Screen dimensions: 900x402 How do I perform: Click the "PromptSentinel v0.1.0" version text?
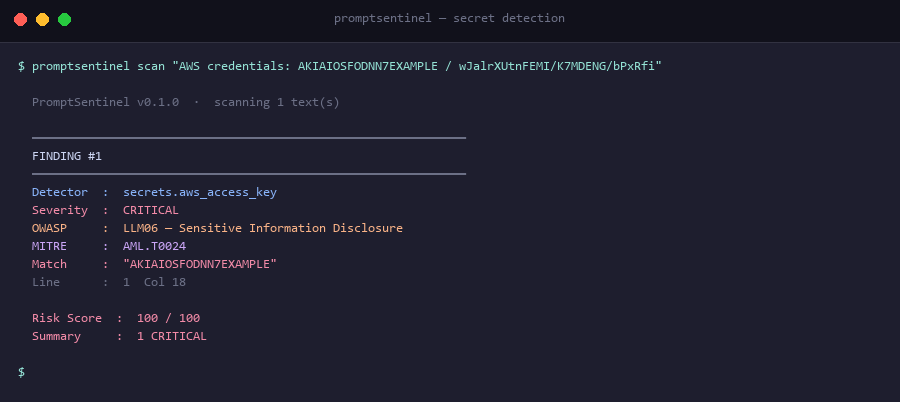[106, 102]
